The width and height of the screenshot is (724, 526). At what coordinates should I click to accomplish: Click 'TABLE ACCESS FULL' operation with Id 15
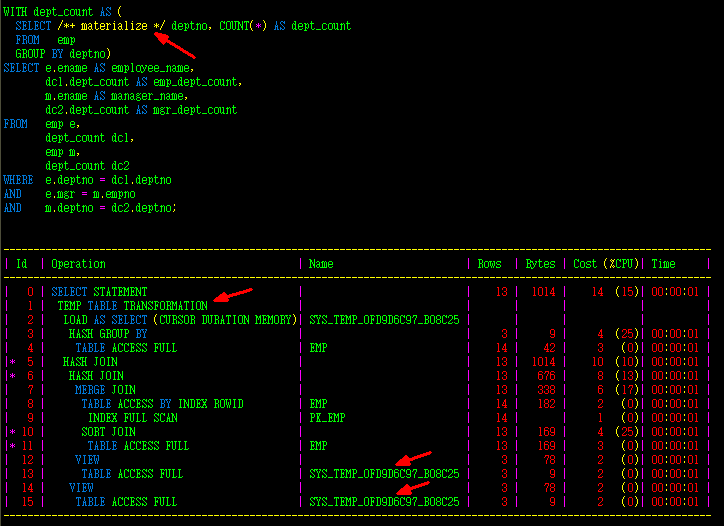[x=127, y=502]
